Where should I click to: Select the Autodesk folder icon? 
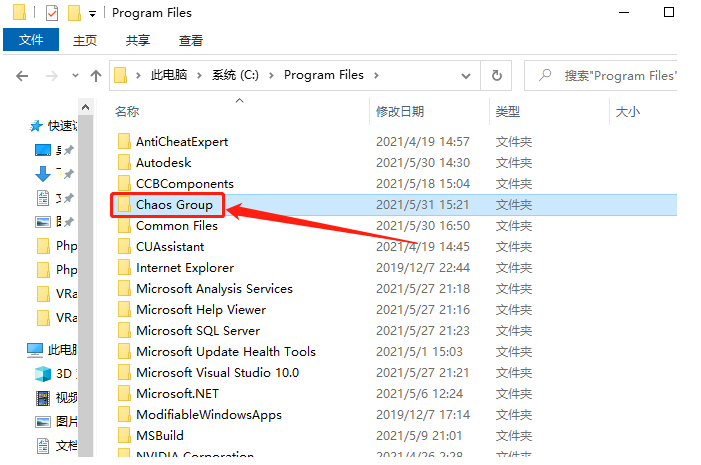(x=124, y=162)
